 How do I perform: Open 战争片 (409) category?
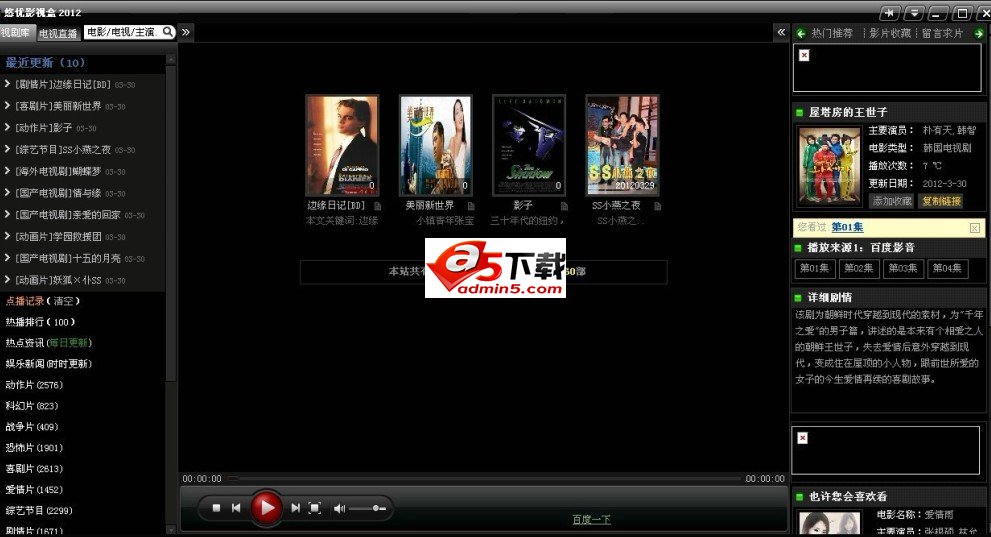(32, 426)
